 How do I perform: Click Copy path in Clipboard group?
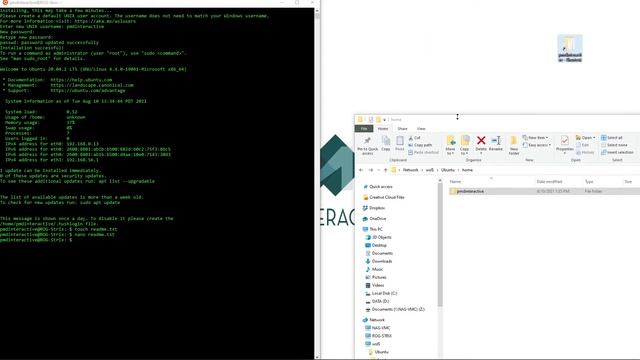[420, 145]
